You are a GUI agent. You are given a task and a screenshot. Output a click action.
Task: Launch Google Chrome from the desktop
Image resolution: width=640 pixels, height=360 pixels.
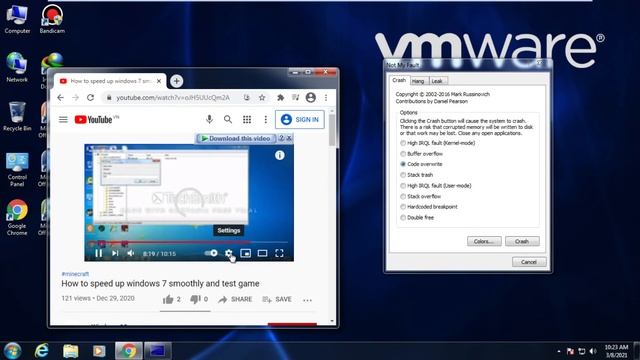[x=17, y=218]
